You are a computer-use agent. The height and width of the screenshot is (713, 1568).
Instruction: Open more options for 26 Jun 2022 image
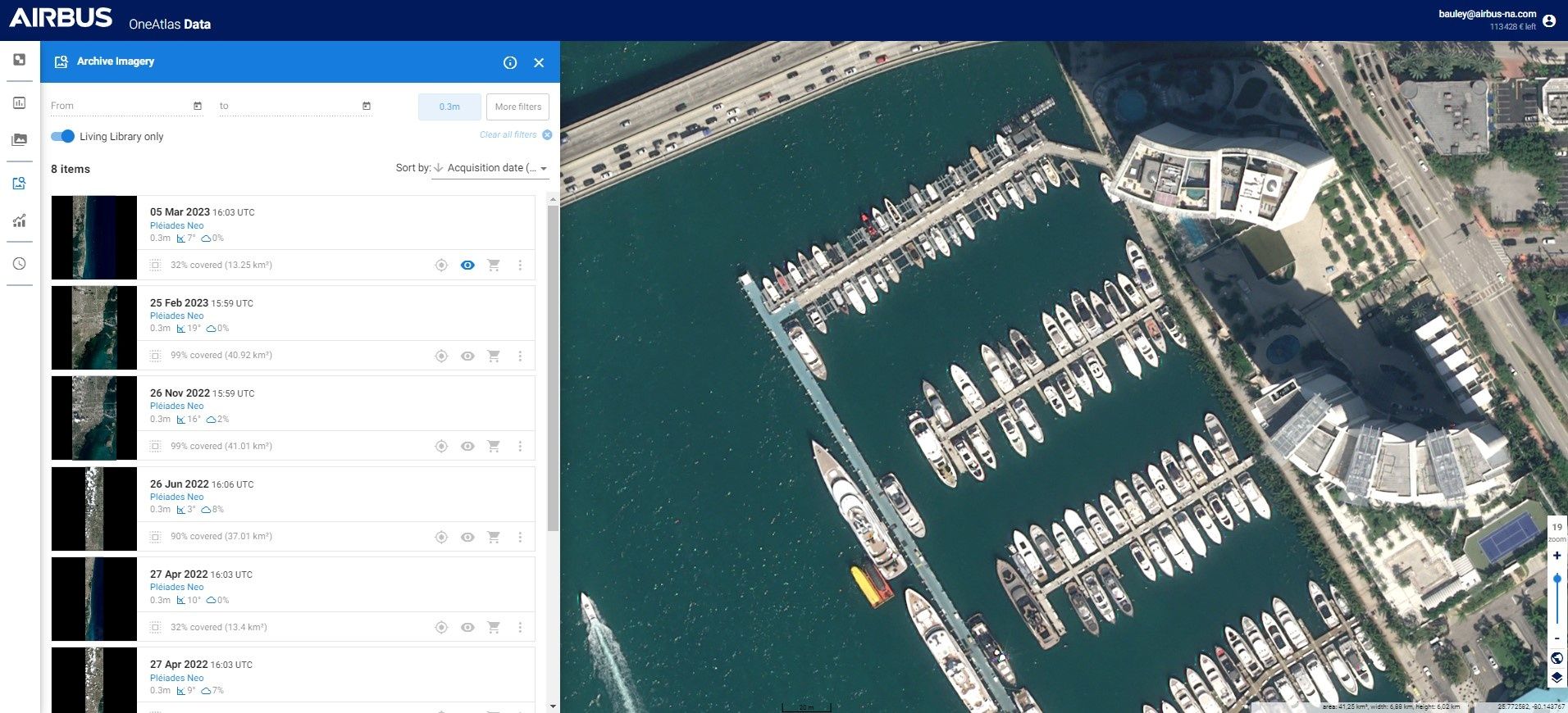click(x=520, y=537)
